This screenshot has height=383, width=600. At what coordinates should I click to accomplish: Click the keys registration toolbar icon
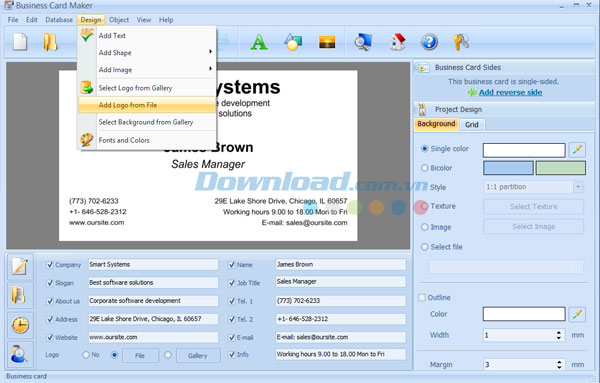point(461,42)
